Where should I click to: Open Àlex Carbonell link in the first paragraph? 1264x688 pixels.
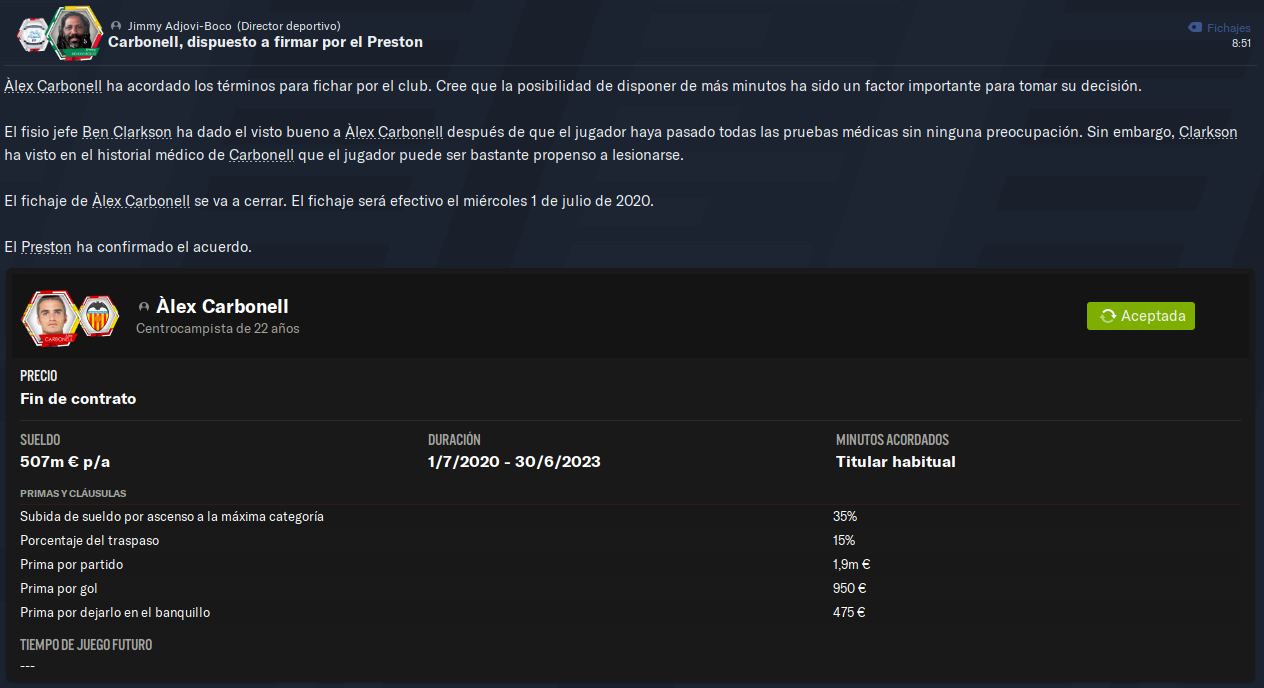[x=53, y=86]
